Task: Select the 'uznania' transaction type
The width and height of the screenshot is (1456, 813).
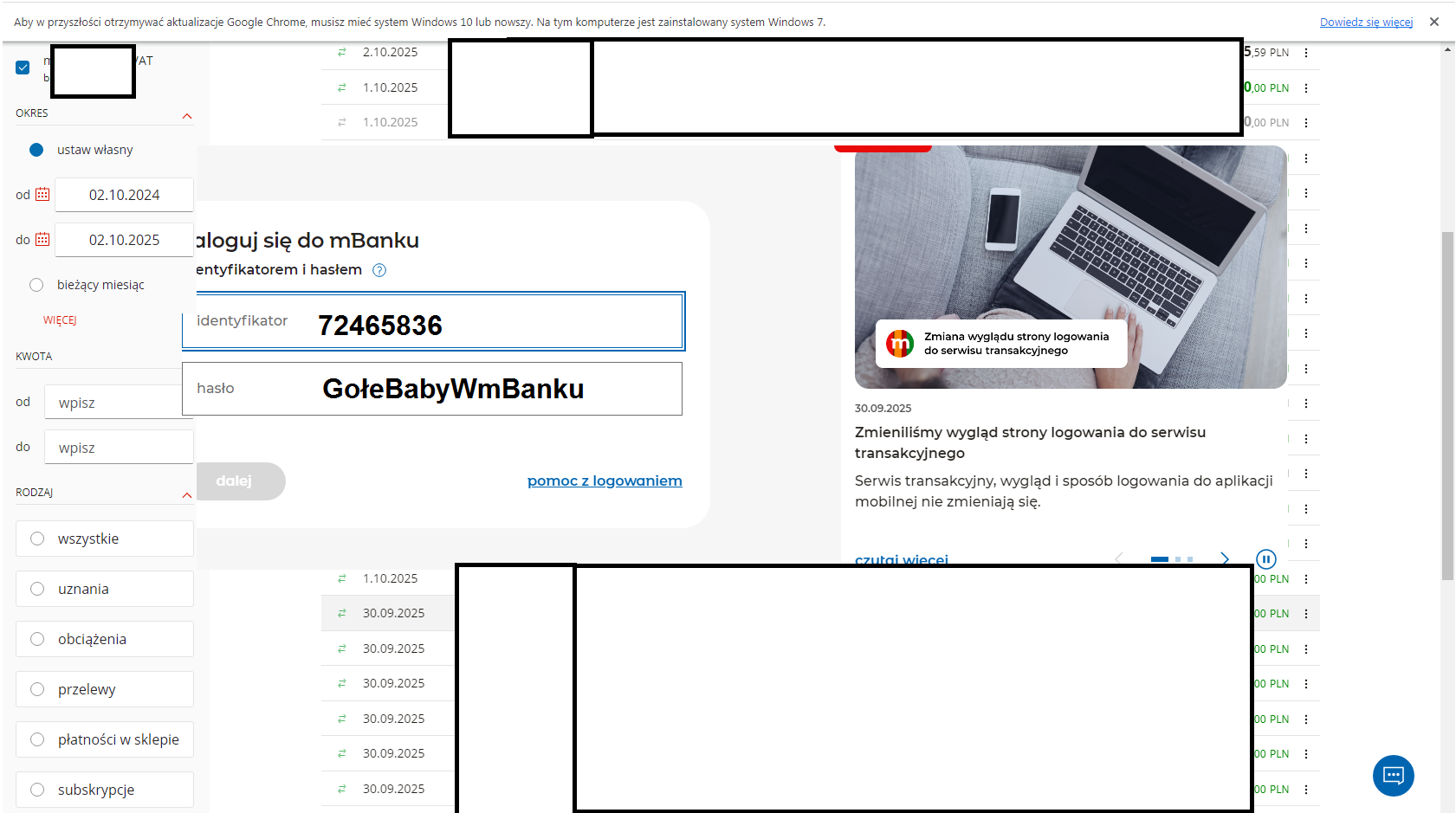Action: [x=105, y=589]
